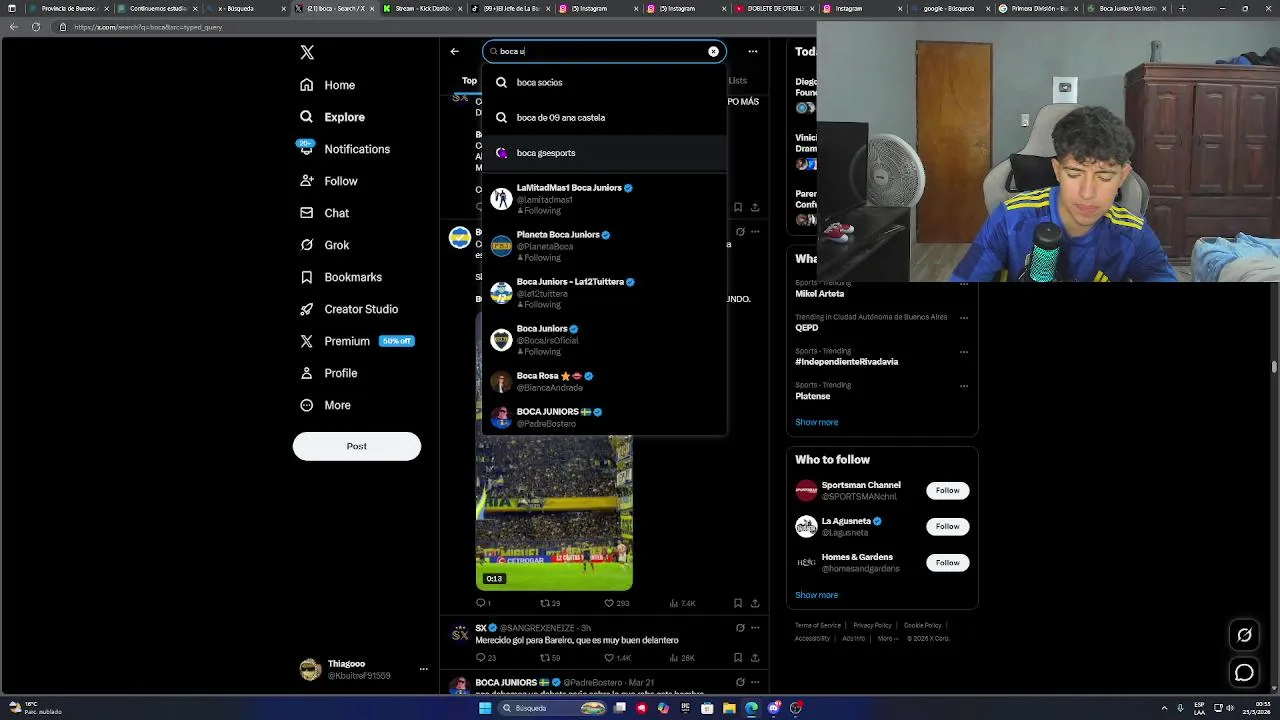Open Notifications in the sidebar
The height and width of the screenshot is (720, 1280).
coord(345,149)
